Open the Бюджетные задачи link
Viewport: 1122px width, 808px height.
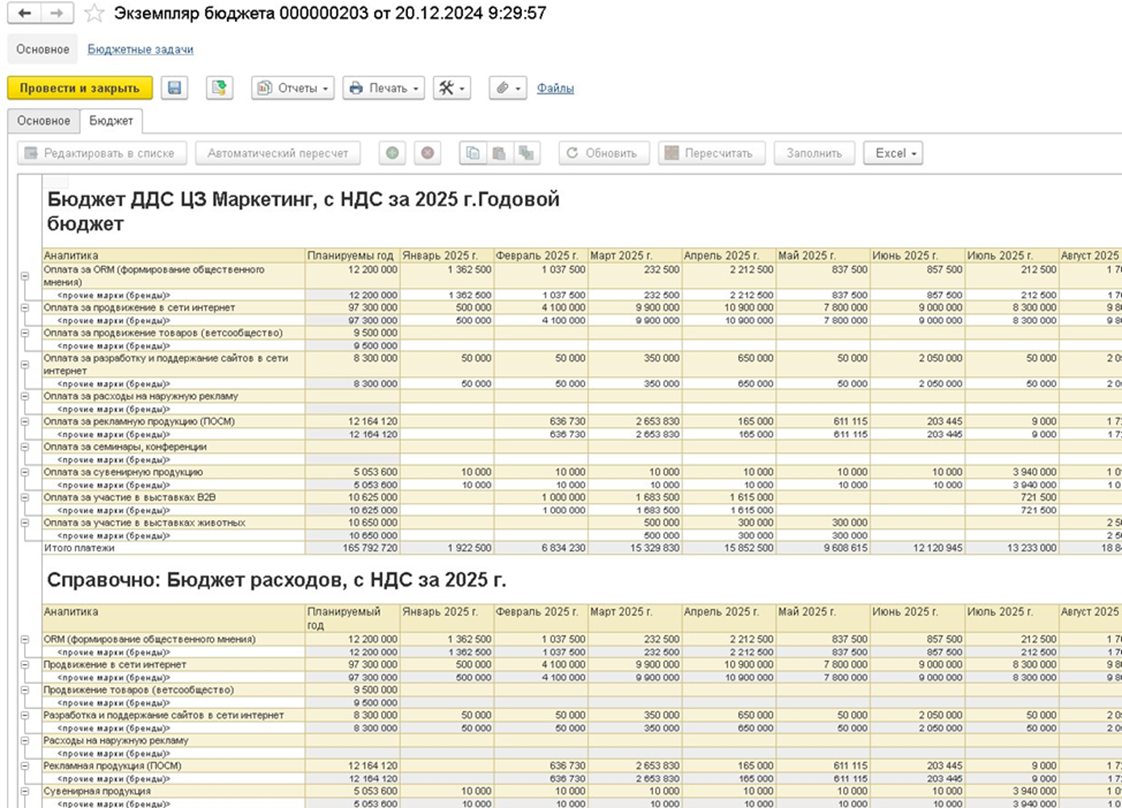(x=140, y=49)
